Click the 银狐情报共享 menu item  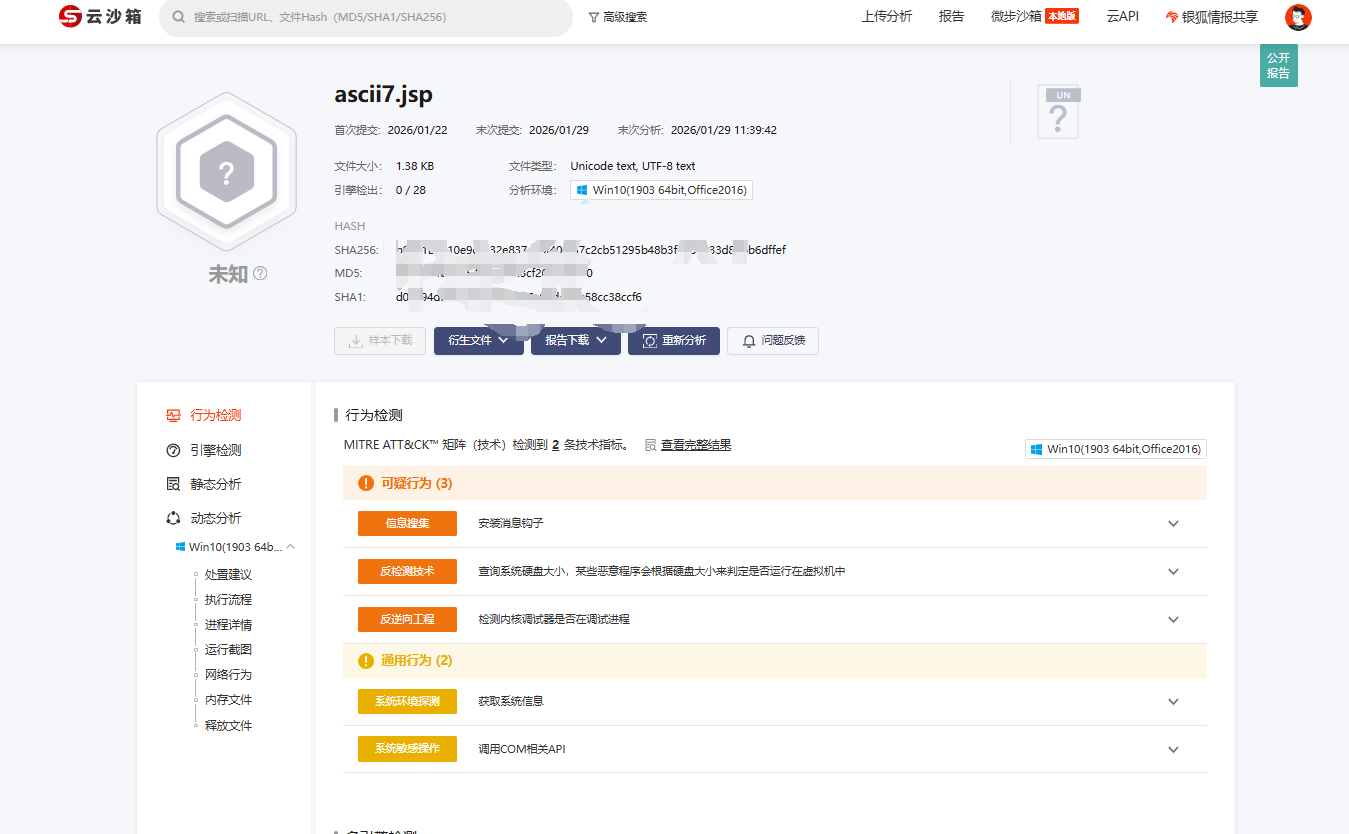tap(1211, 17)
